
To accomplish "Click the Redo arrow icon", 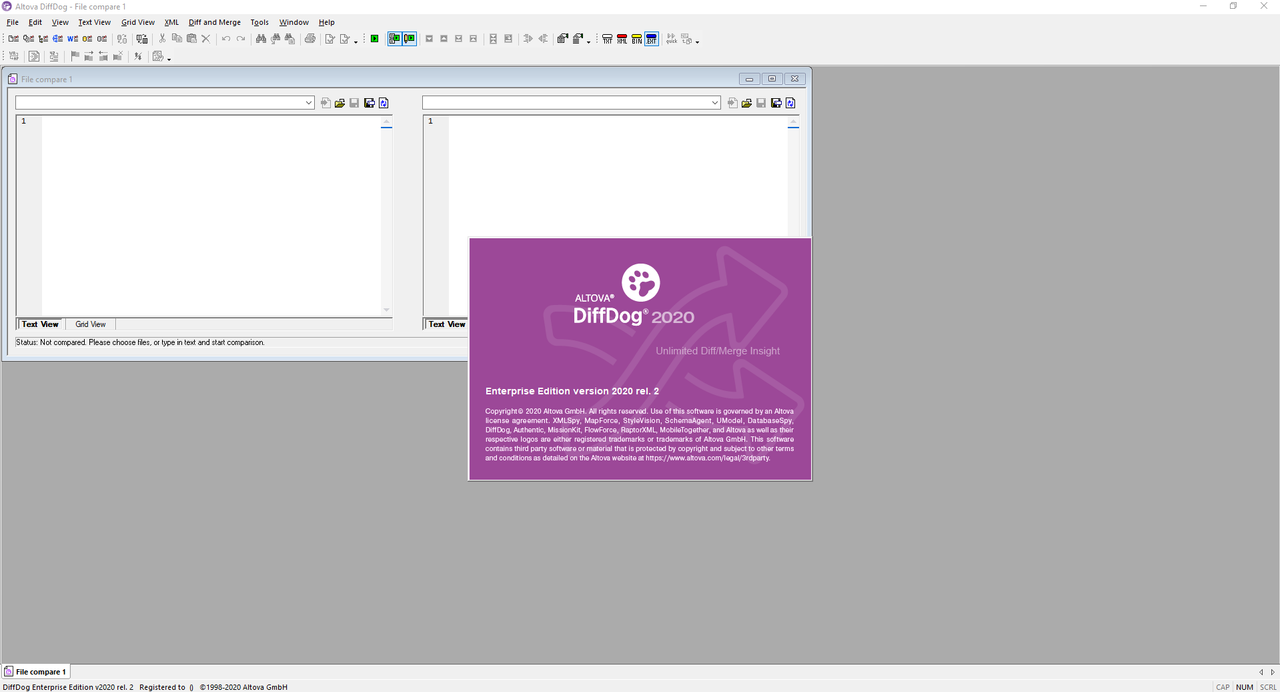I will [241, 39].
